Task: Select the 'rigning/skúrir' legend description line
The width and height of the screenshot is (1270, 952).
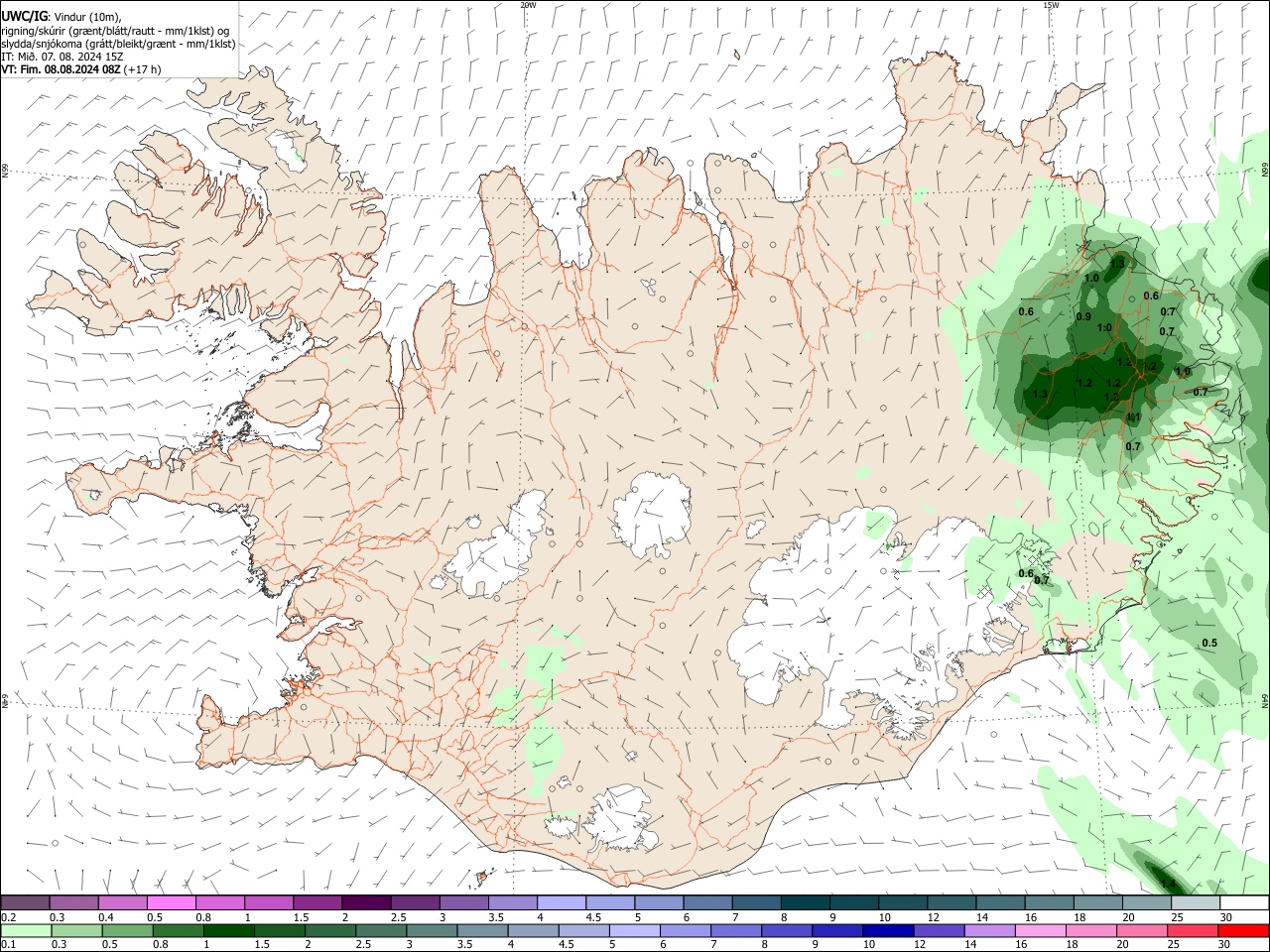Action: pos(116,31)
